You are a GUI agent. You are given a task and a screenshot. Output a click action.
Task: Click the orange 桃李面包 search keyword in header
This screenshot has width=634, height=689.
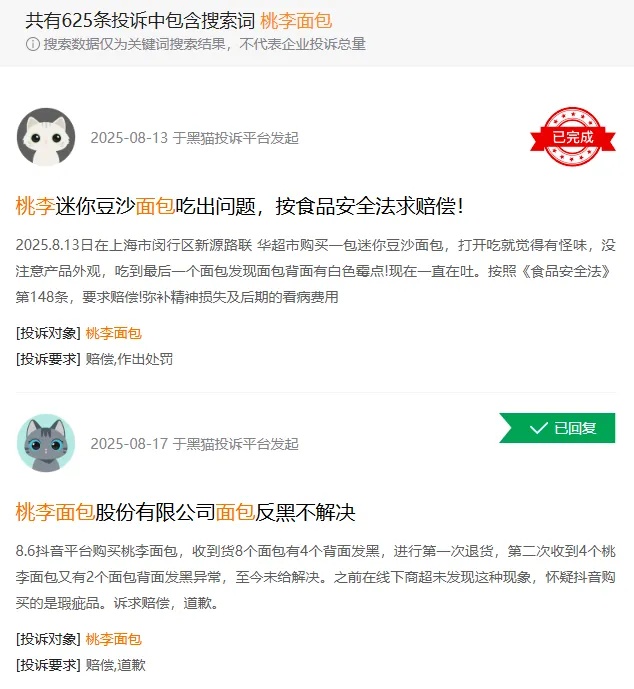(x=296, y=21)
